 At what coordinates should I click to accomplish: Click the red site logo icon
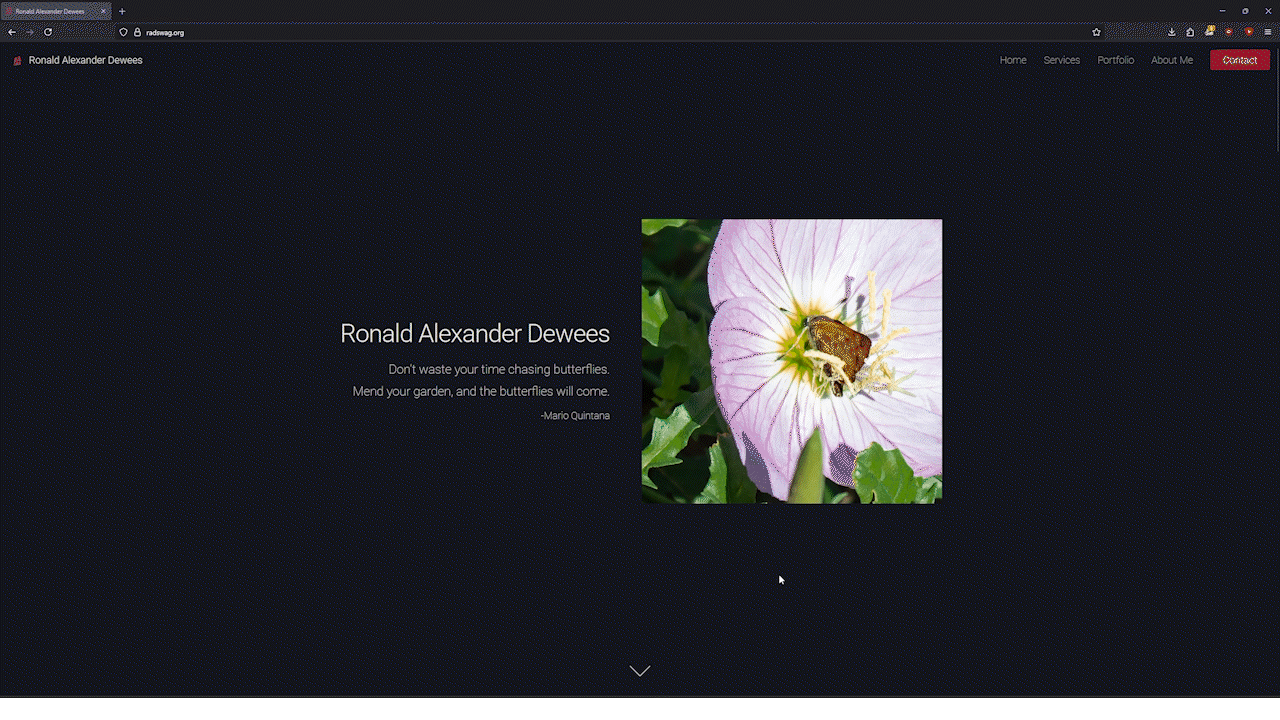coord(17,61)
